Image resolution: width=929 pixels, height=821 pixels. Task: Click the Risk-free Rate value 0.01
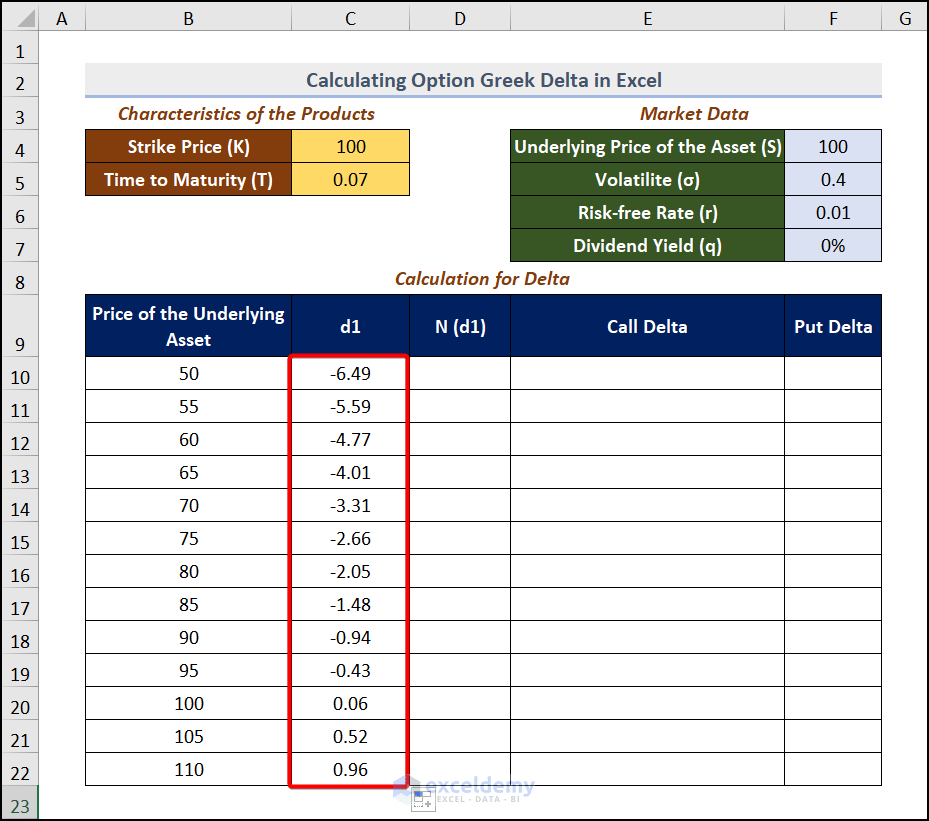tap(833, 212)
